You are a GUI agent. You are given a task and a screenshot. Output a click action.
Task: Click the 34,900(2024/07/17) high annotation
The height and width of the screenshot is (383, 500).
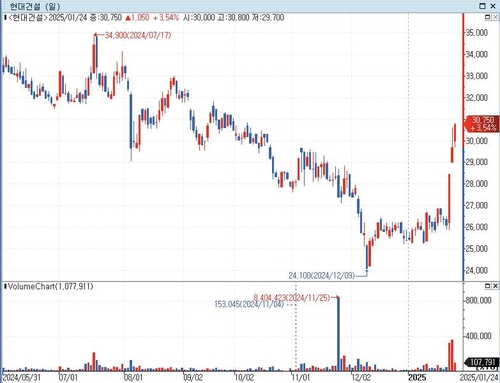[138, 35]
